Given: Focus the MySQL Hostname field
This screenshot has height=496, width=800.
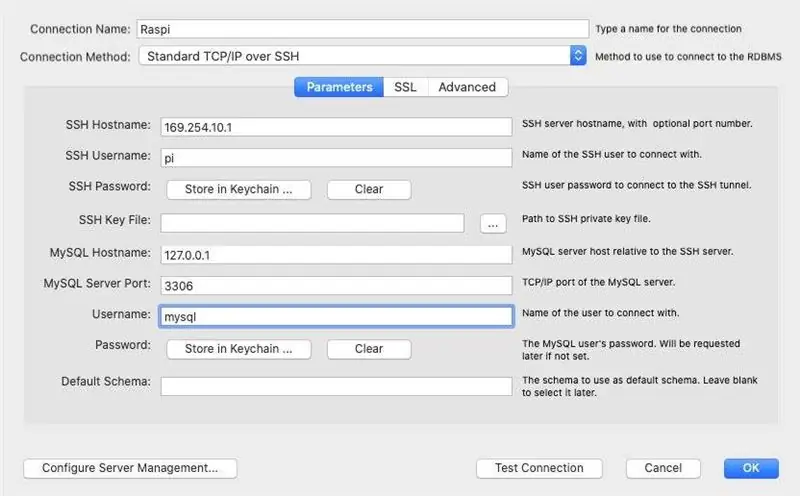Looking at the screenshot, I should coord(336,255).
